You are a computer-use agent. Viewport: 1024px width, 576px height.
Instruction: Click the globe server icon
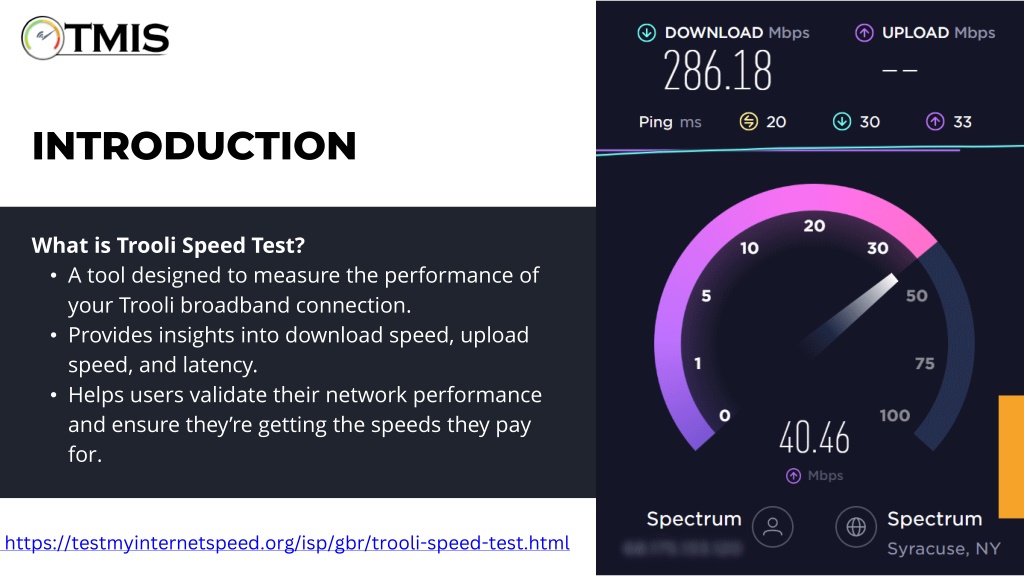point(856,526)
